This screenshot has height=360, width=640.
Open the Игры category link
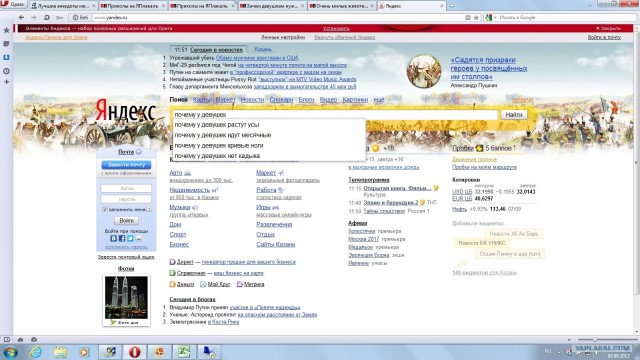click(263, 207)
